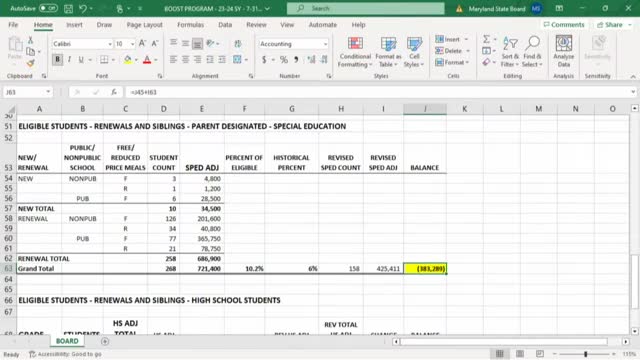Select the BOARD sheet tab

click(x=67, y=341)
